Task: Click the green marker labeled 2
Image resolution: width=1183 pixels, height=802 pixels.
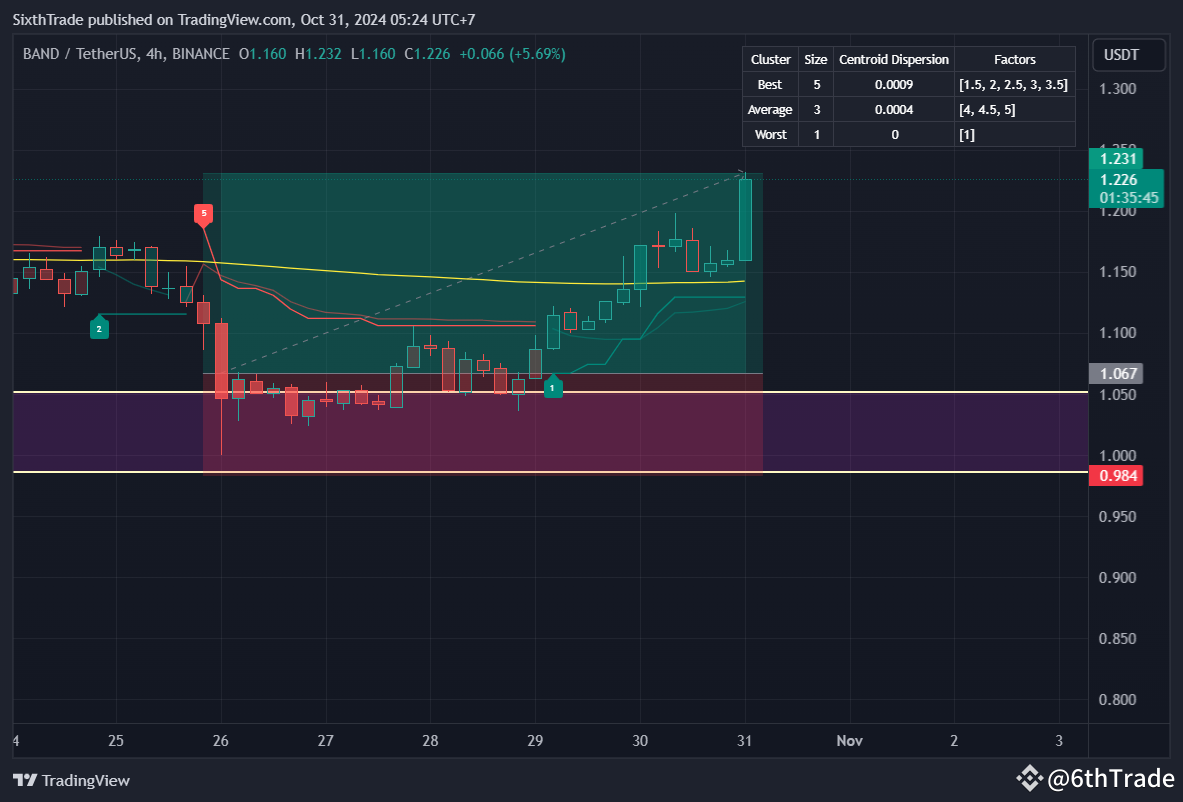Action: click(99, 328)
